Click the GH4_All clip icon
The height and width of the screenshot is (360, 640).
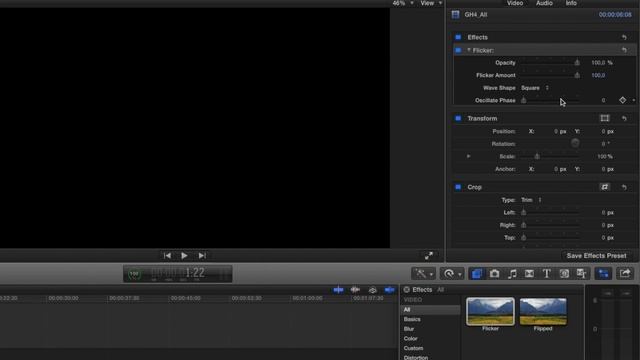(456, 15)
